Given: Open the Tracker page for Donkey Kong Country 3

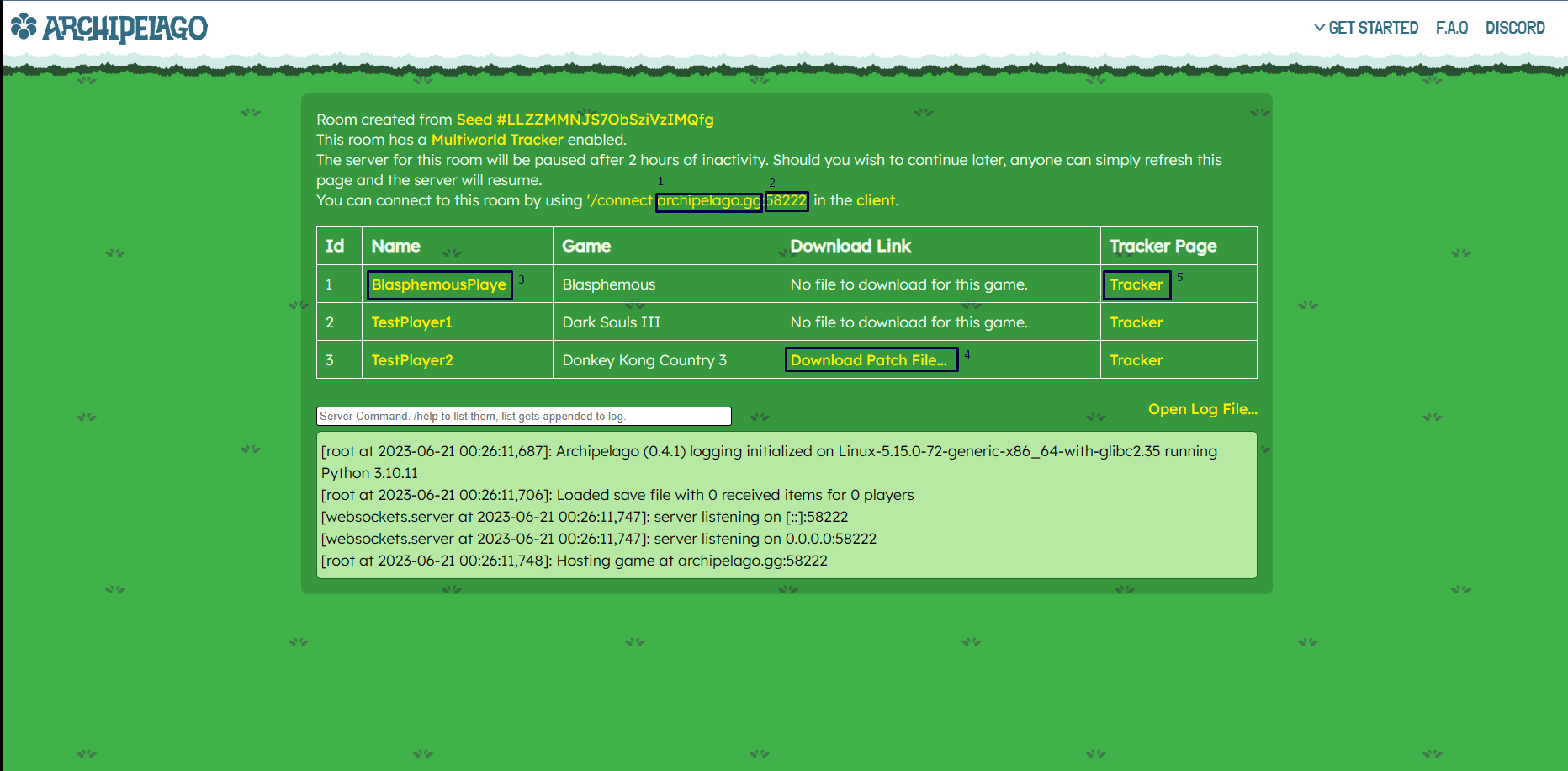Looking at the screenshot, I should point(1136,359).
